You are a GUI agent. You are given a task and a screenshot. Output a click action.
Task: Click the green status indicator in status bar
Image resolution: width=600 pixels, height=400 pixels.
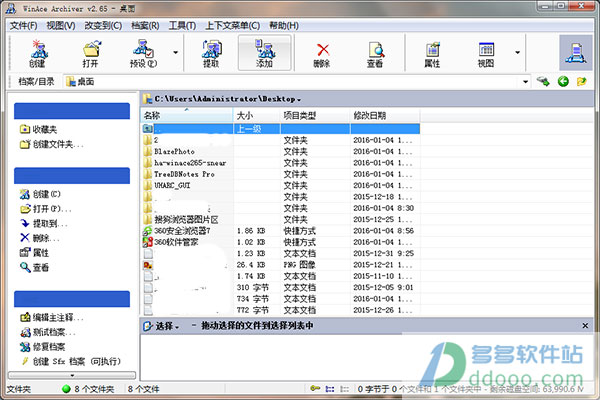[x=66, y=389]
